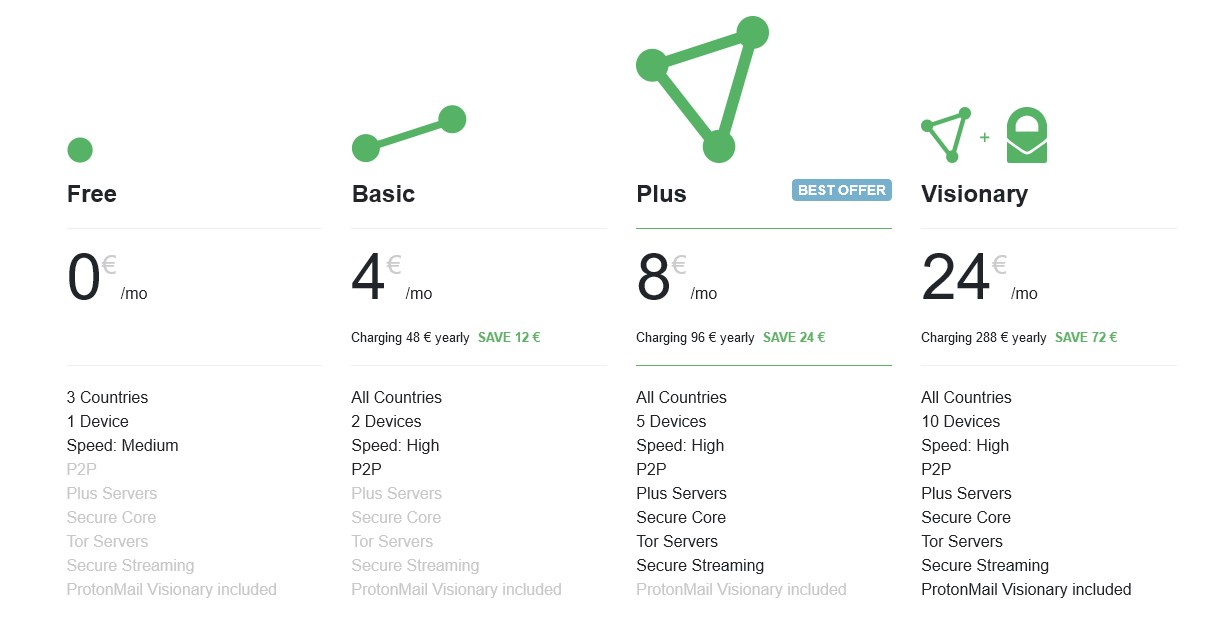
Task: Click the ProtonMail lock envelope icon
Action: coord(1026,135)
